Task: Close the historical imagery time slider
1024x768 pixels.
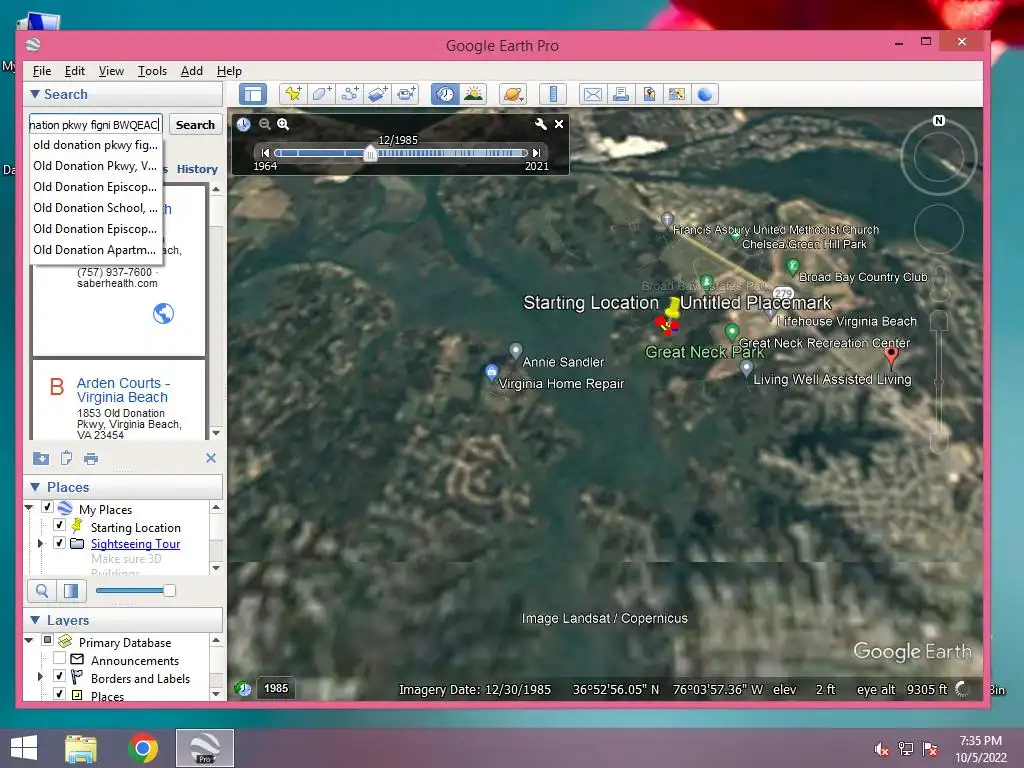Action: (x=559, y=124)
